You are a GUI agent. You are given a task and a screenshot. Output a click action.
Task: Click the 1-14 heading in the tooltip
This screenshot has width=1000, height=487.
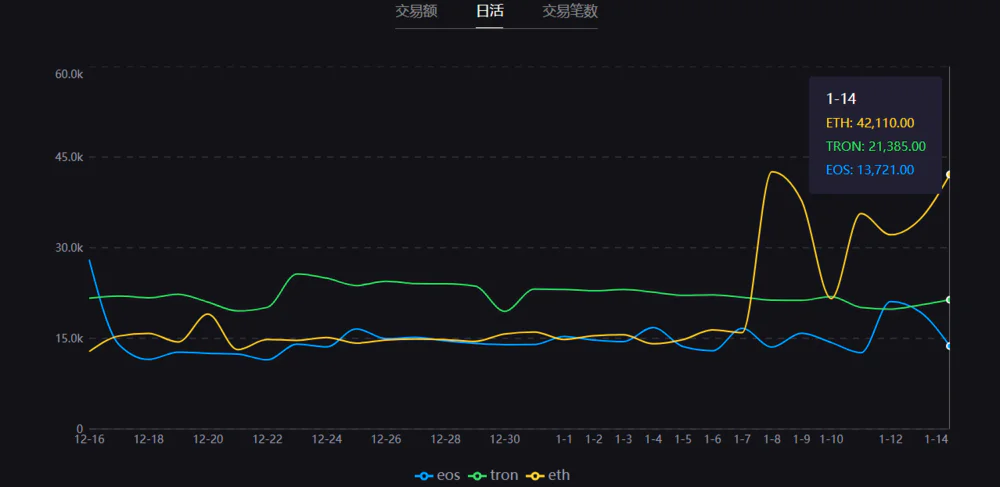tap(840, 99)
